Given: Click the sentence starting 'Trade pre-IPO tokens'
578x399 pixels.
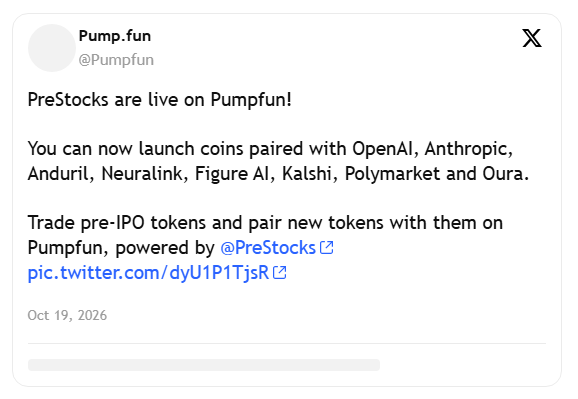Looking at the screenshot, I should pyautogui.click(x=265, y=235).
